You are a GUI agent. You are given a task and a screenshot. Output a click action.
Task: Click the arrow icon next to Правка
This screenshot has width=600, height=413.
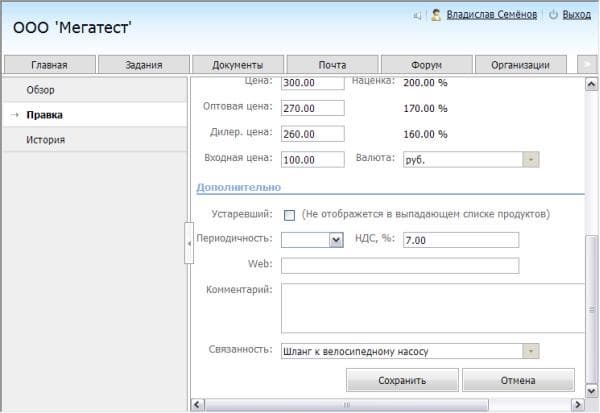pyautogui.click(x=15, y=115)
